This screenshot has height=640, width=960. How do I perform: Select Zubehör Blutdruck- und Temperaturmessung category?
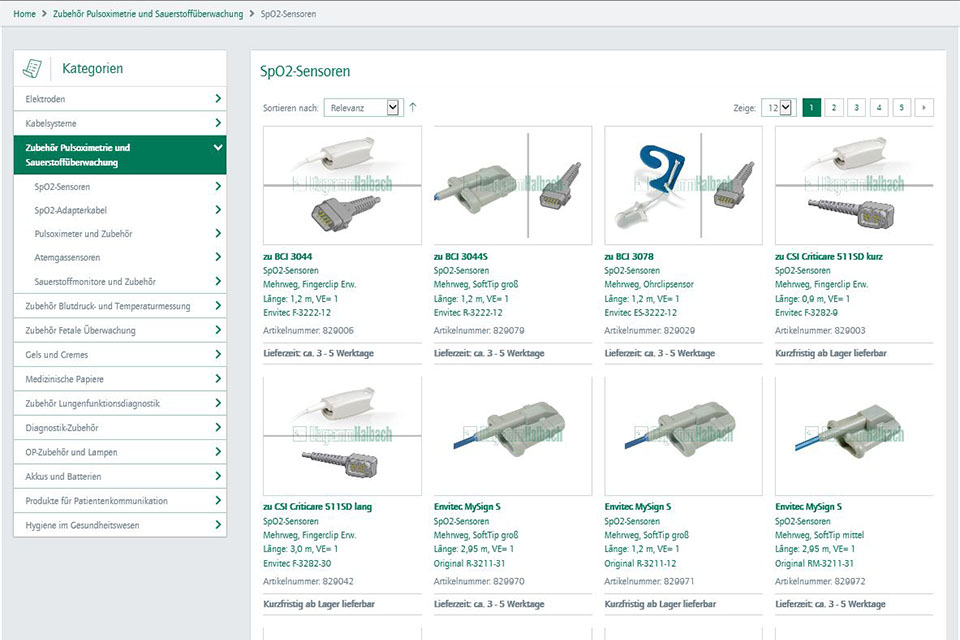[x=120, y=306]
